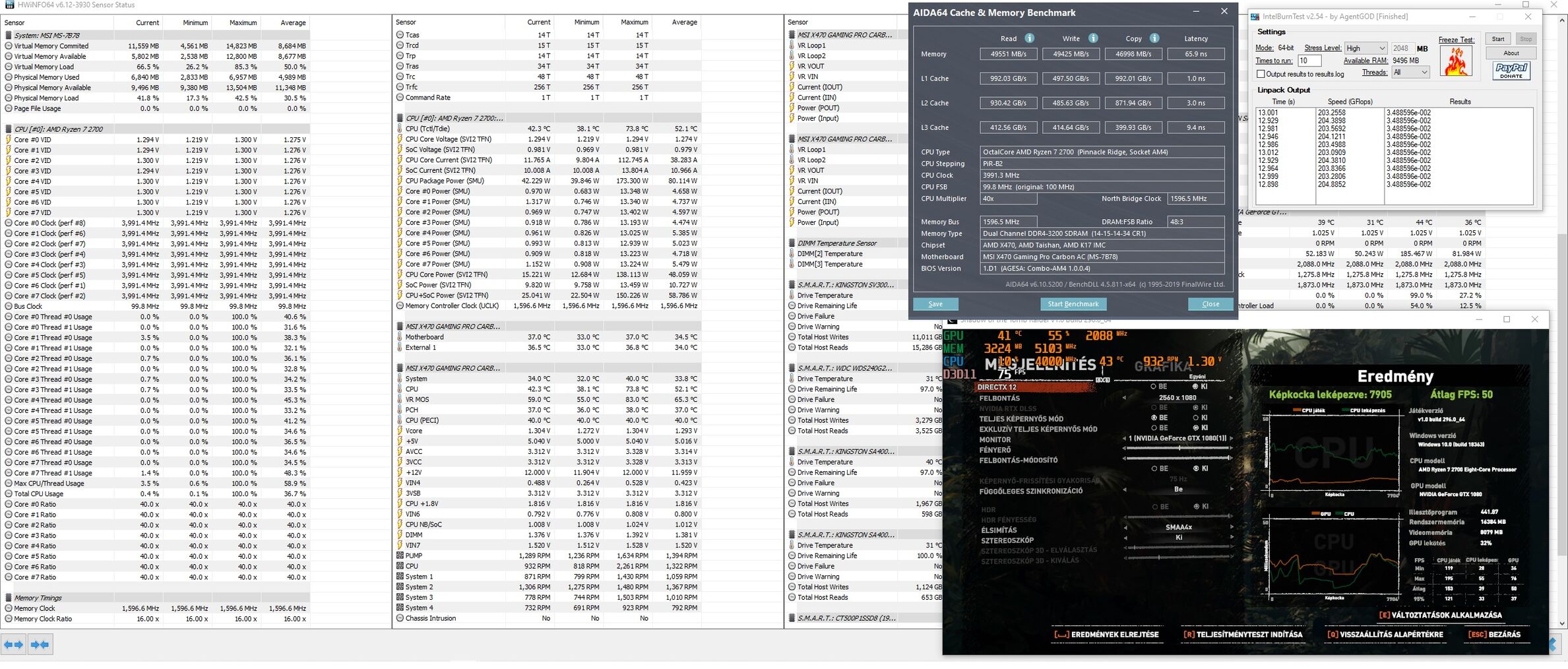Viewport: 1568px width, 669px height.
Task: Click right arrow of Élsimítás SMAA4x
Action: [x=1231, y=527]
